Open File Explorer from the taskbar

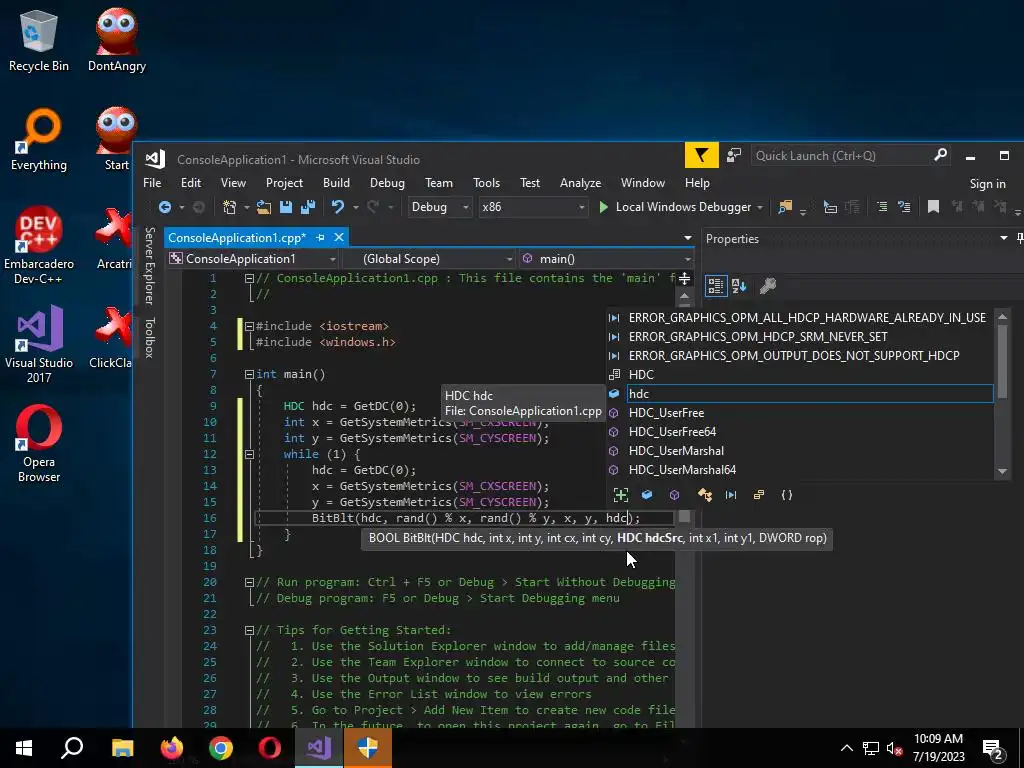[122, 748]
